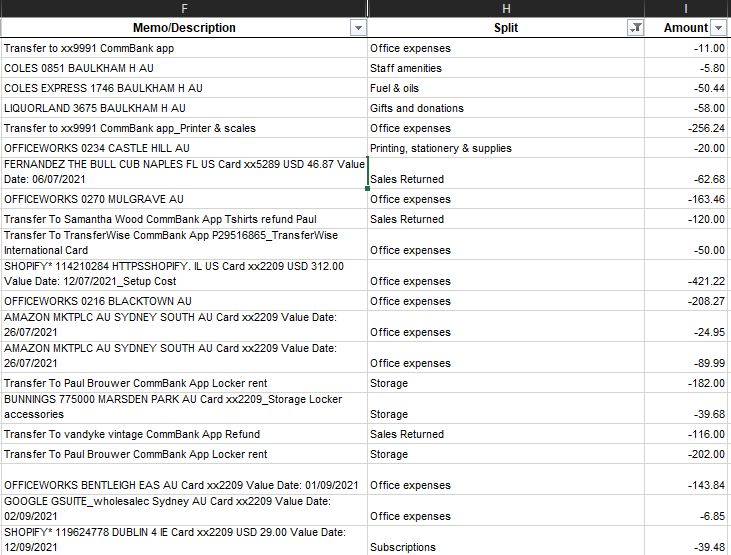The height and width of the screenshot is (555, 731).
Task: Select column I header
Action: click(686, 8)
